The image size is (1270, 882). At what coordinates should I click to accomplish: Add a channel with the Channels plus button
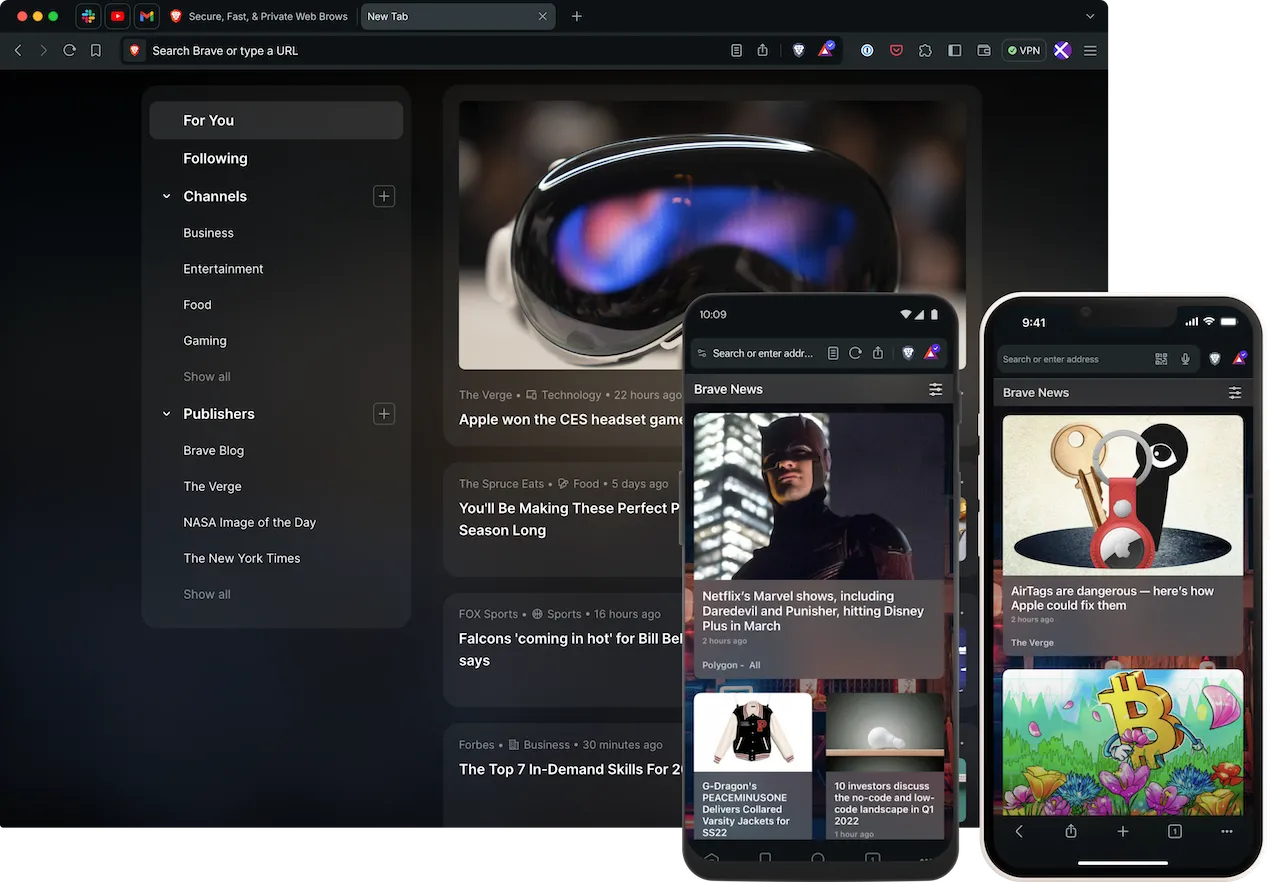pyautogui.click(x=384, y=197)
